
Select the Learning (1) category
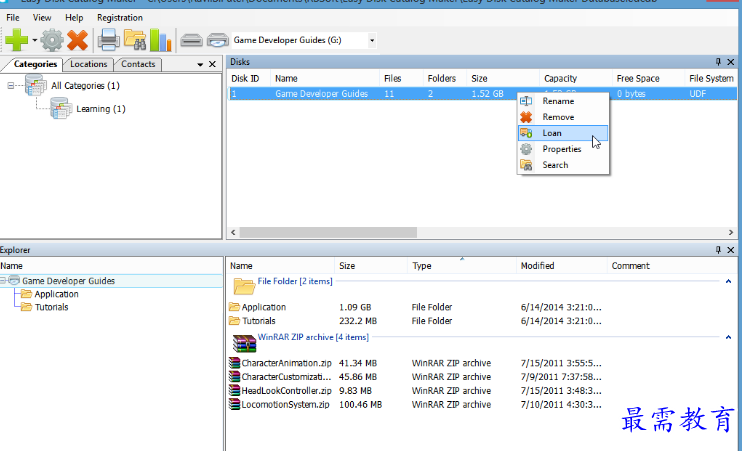100,109
